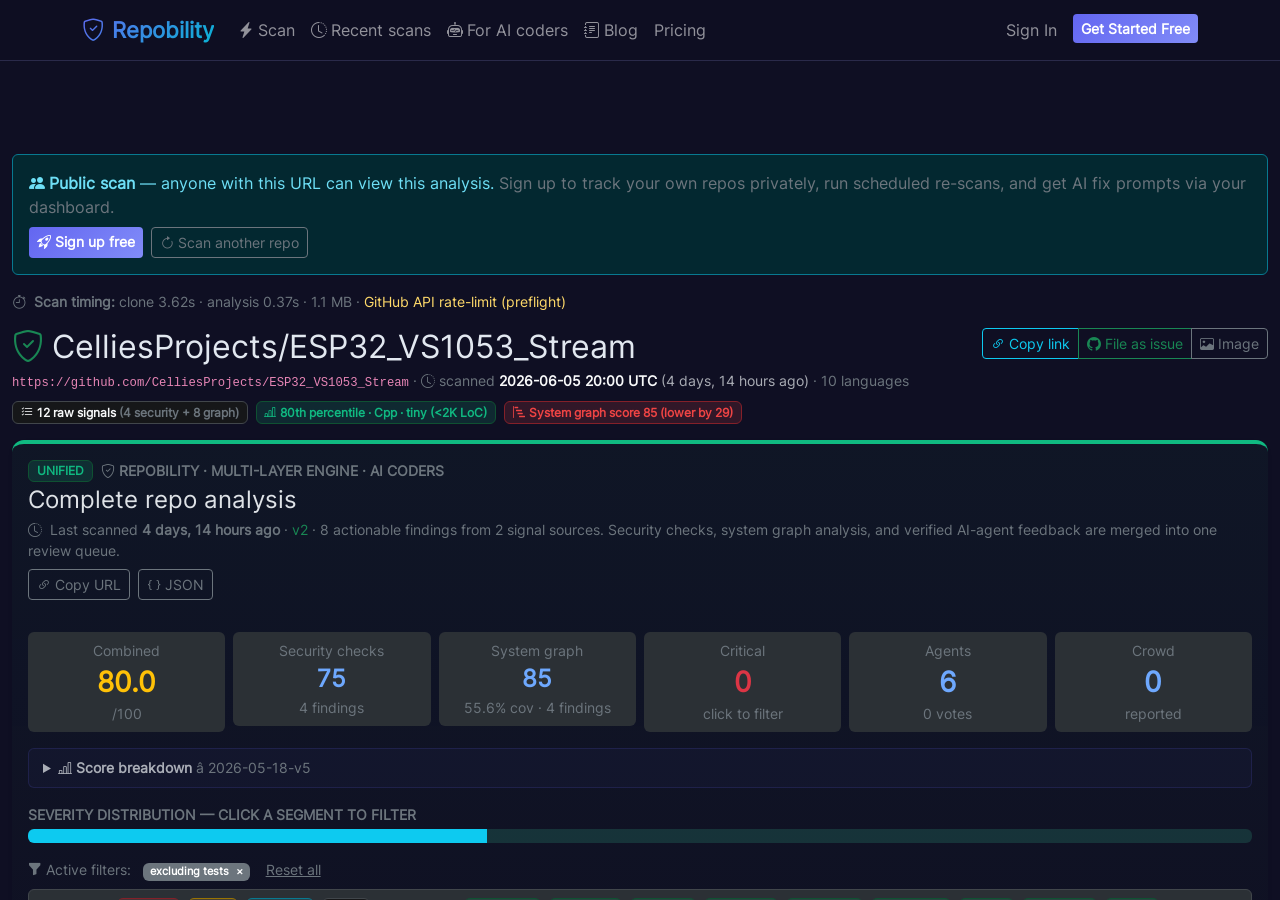Click the Reset all filters link

click(293, 870)
